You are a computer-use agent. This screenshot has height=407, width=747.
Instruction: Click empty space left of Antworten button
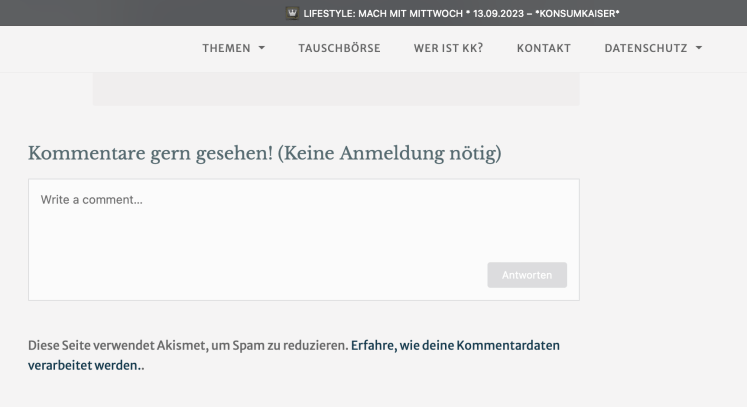[x=300, y=275]
